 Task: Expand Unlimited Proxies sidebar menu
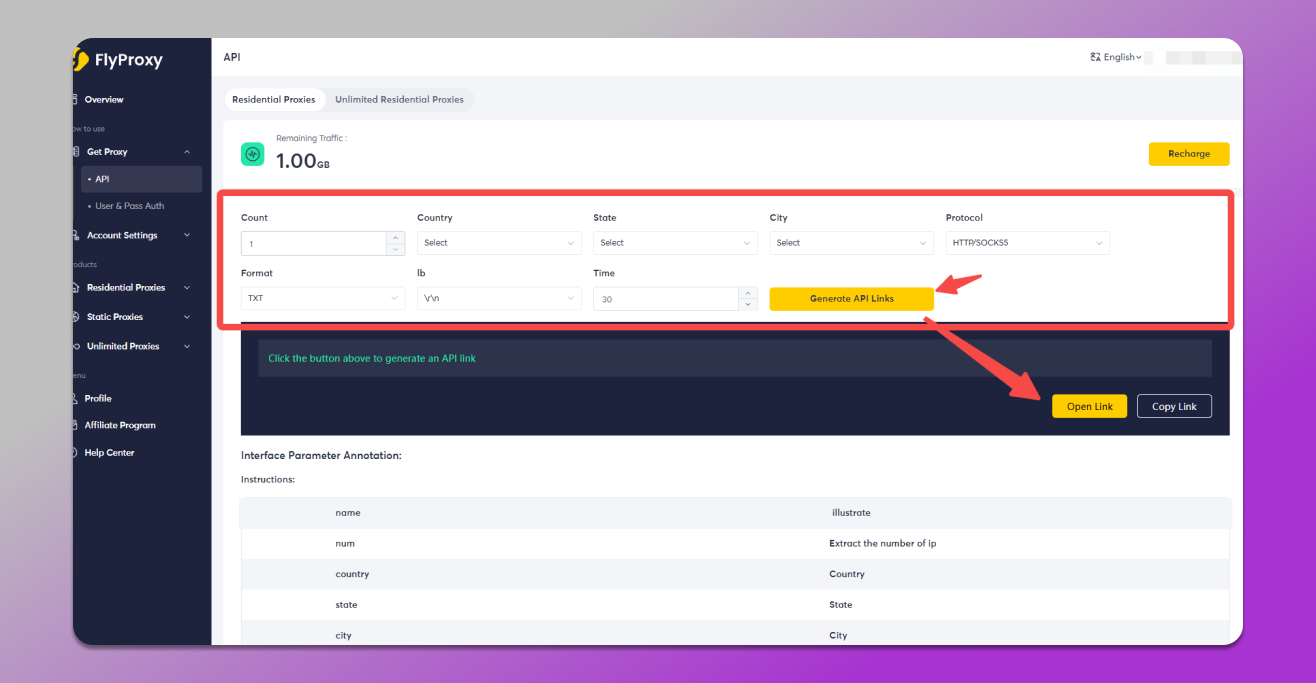click(187, 346)
